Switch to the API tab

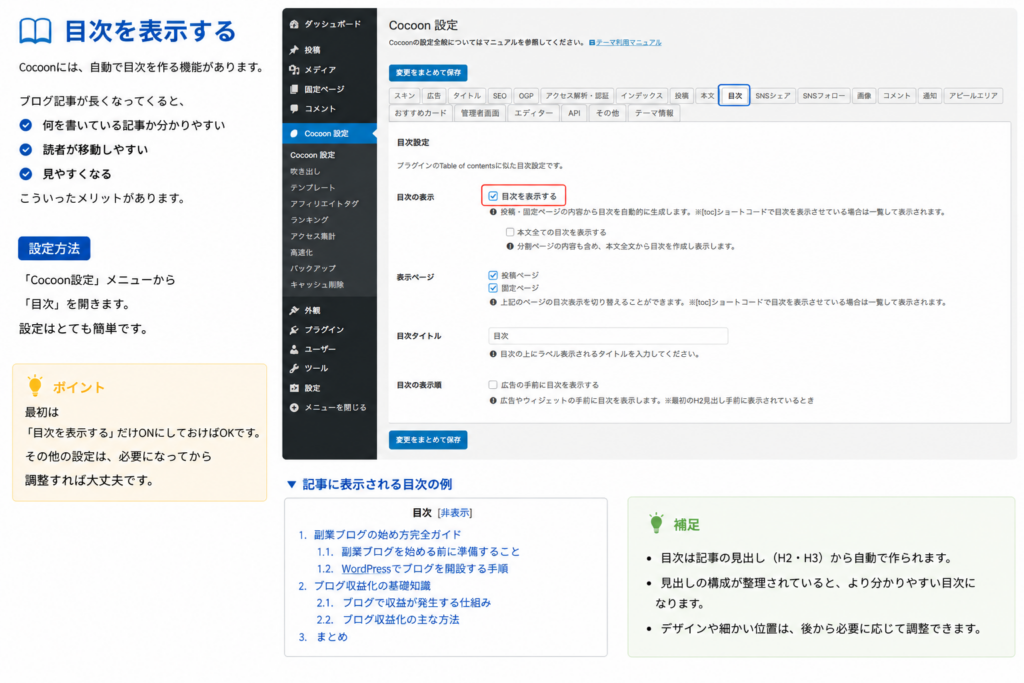(x=574, y=113)
